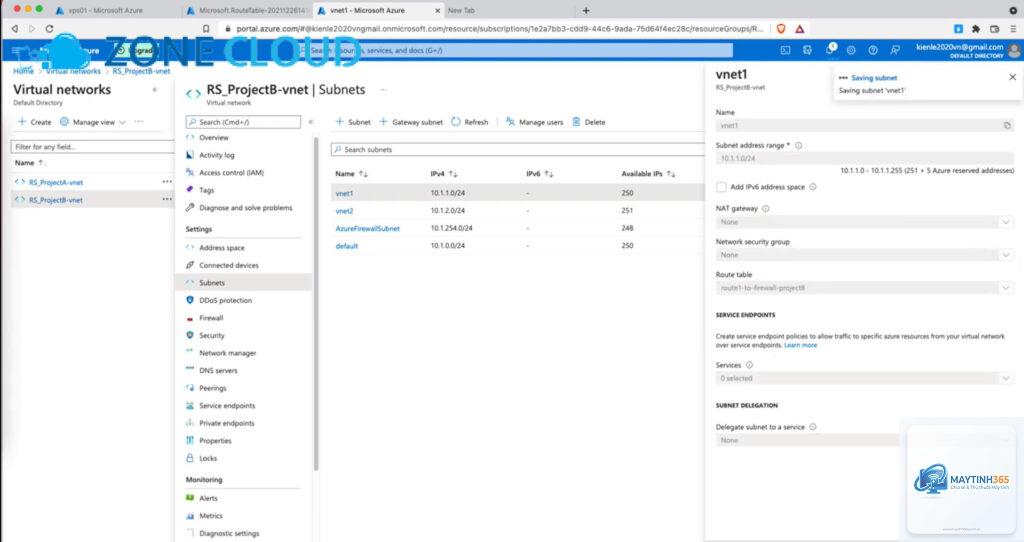Click the Locks padlock icon
The width and height of the screenshot is (1024, 542).
[x=190, y=458]
